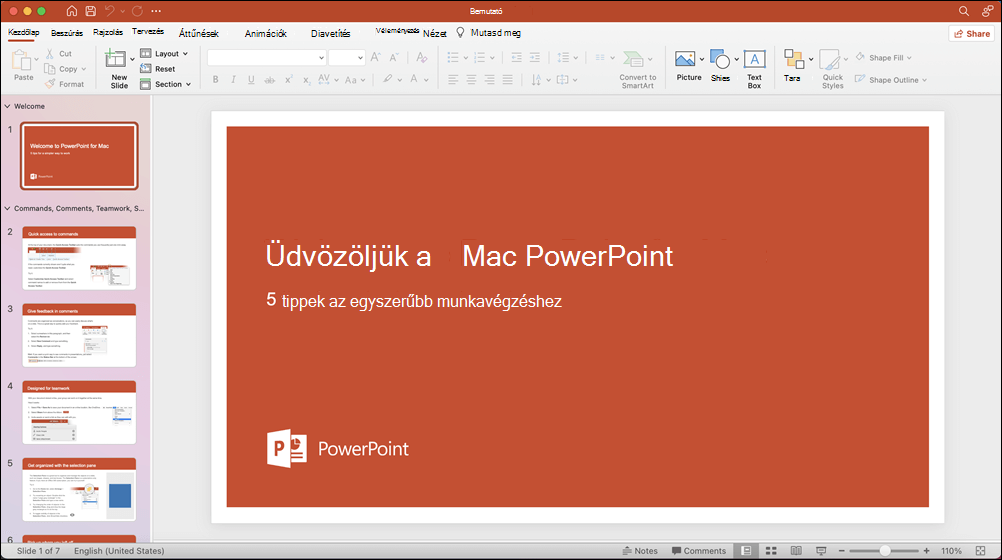Switch to Reading view
Image resolution: width=1002 pixels, height=560 pixels.
click(796, 550)
